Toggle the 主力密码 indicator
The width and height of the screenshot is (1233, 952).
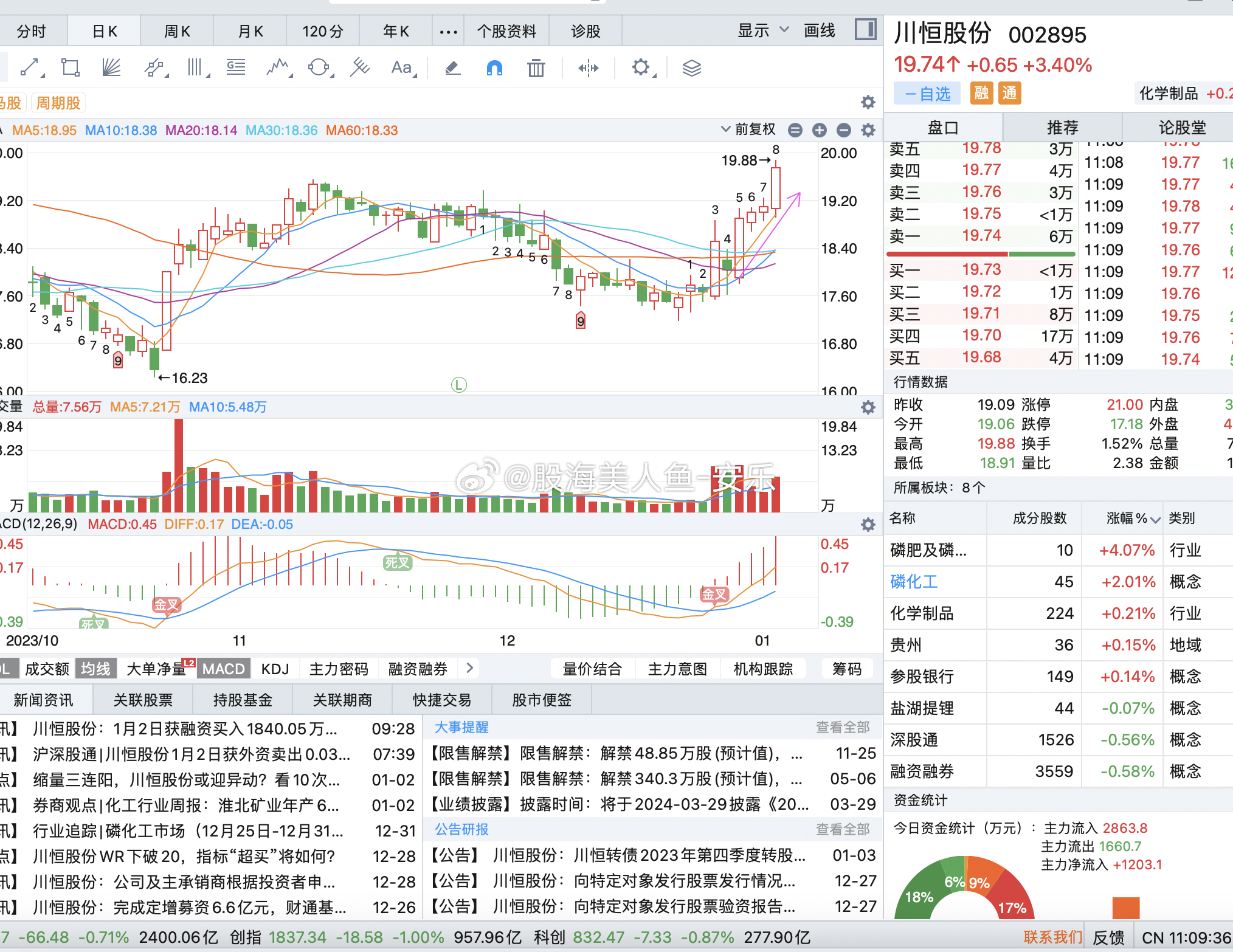click(339, 669)
